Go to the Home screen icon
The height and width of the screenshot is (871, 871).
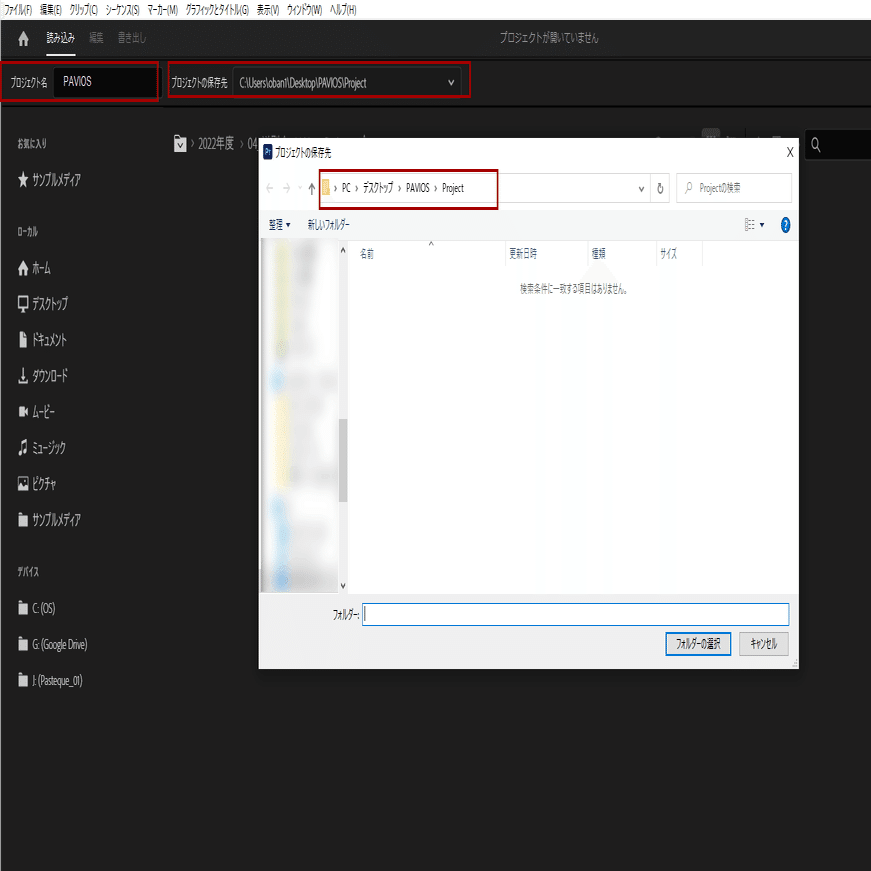click(23, 38)
